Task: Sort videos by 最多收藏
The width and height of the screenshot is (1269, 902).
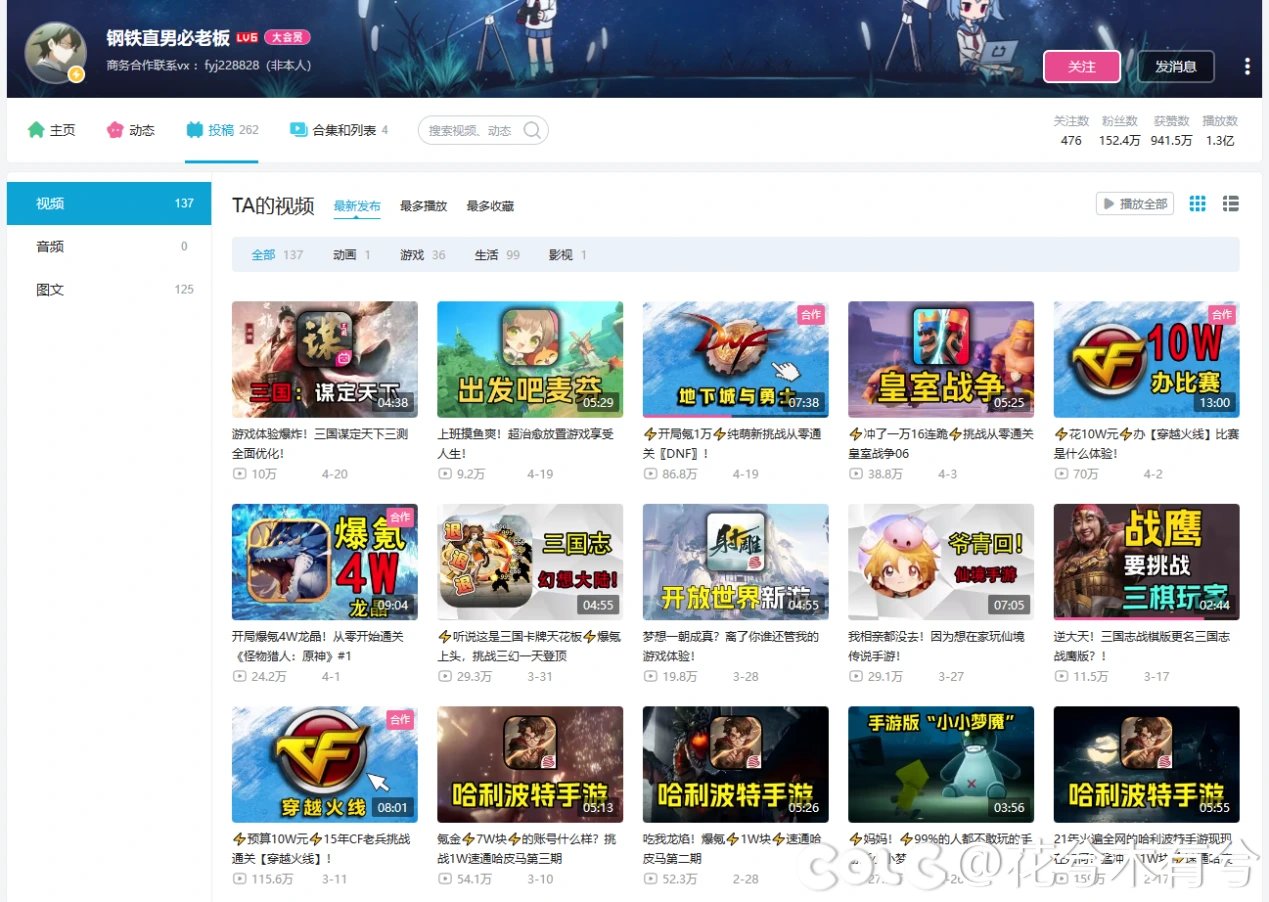Action: [490, 206]
